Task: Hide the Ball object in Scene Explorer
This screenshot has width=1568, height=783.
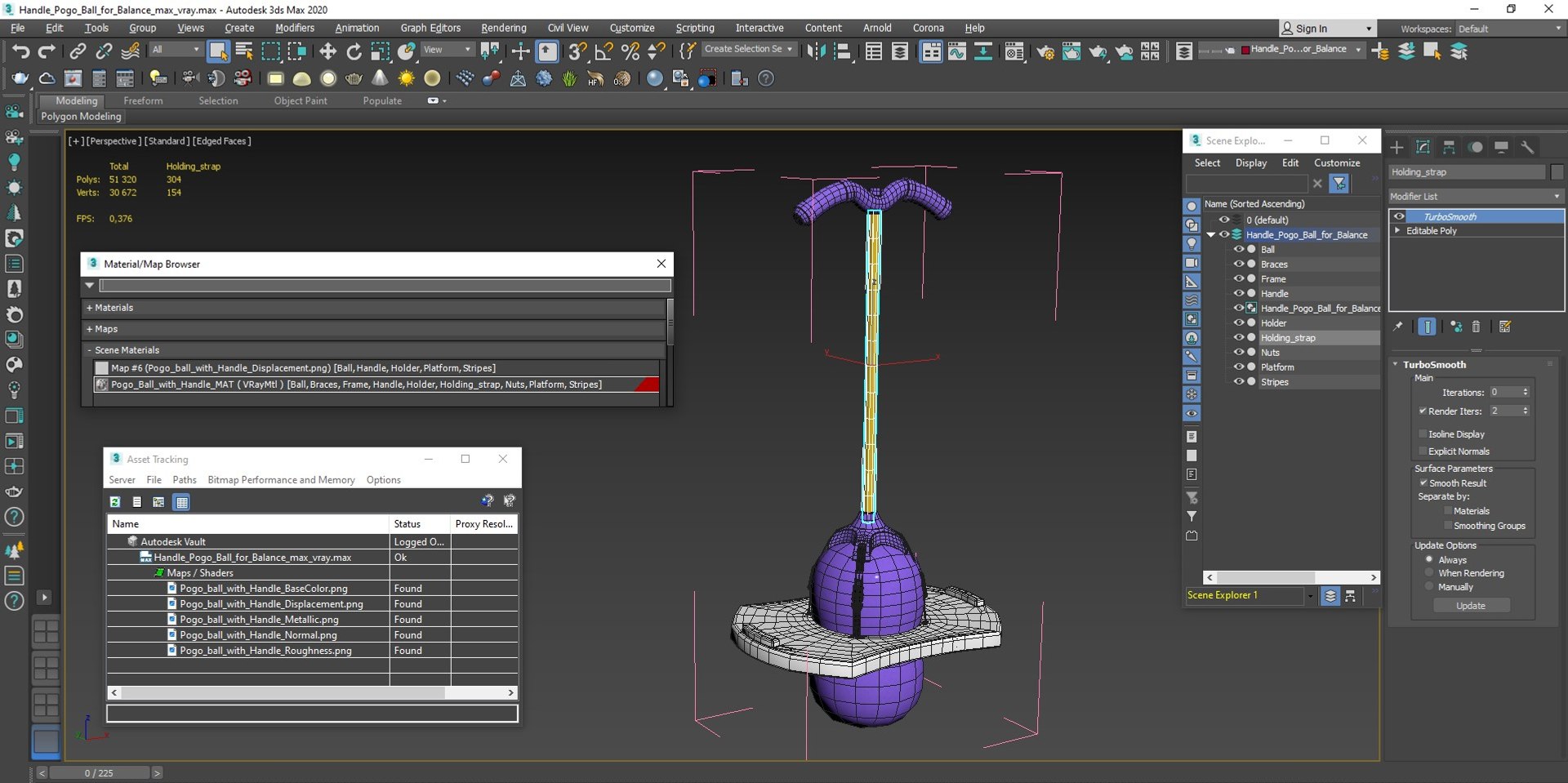Action: pos(1238,250)
